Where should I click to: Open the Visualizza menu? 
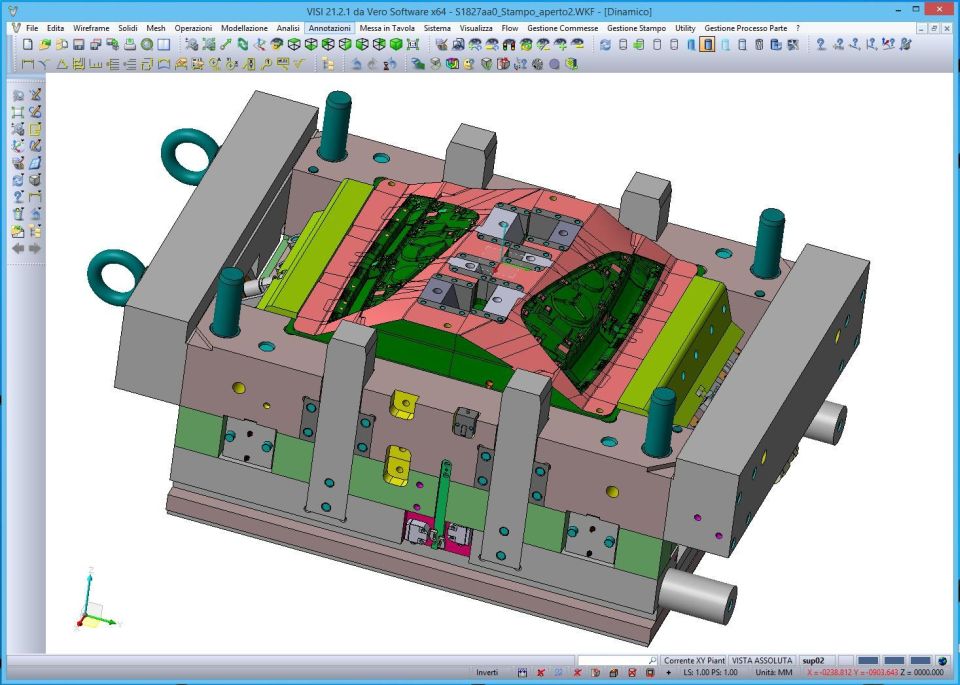point(476,28)
